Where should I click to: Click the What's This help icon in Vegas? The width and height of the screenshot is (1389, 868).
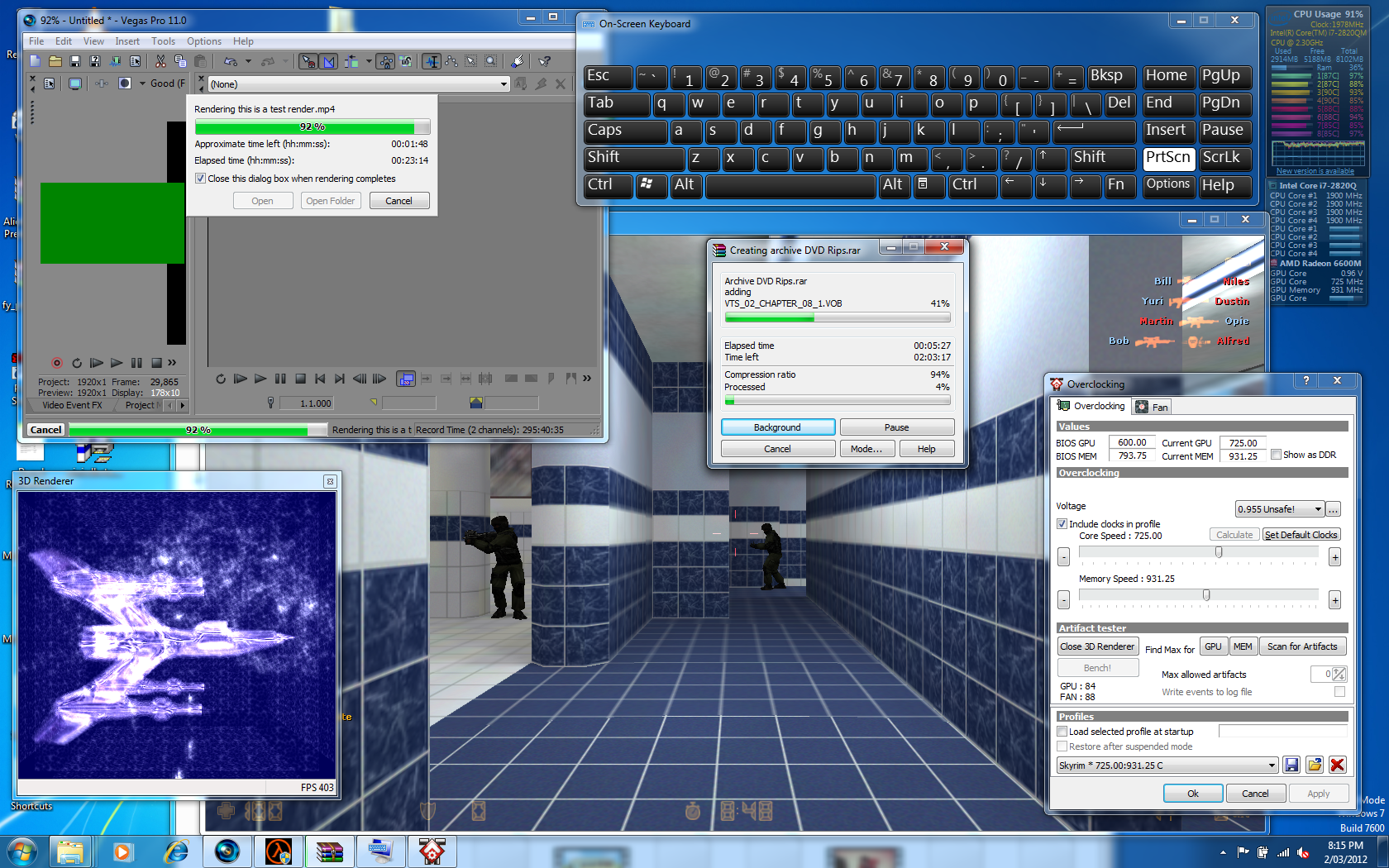pos(545,61)
